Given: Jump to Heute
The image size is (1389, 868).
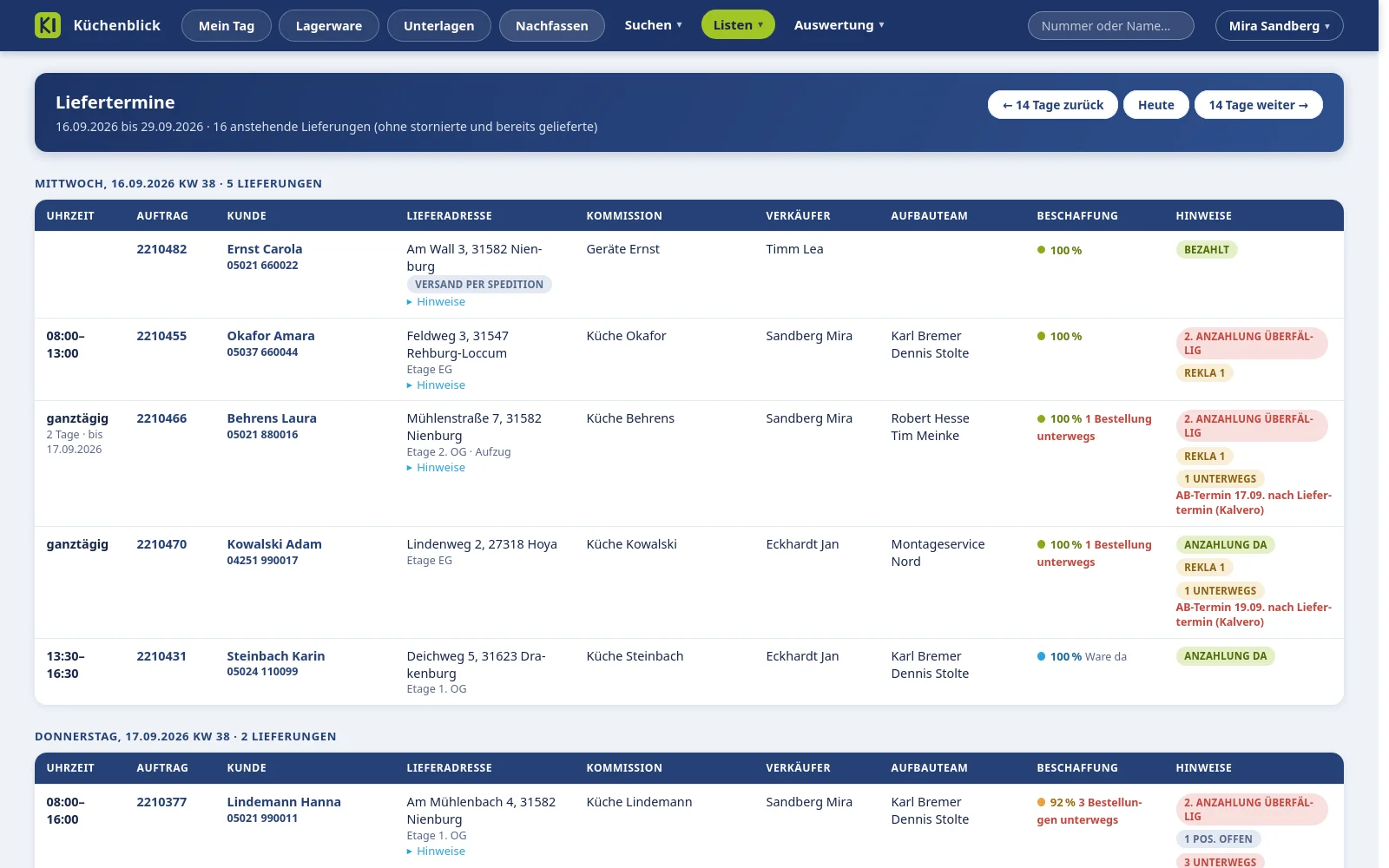Looking at the screenshot, I should (x=1156, y=105).
